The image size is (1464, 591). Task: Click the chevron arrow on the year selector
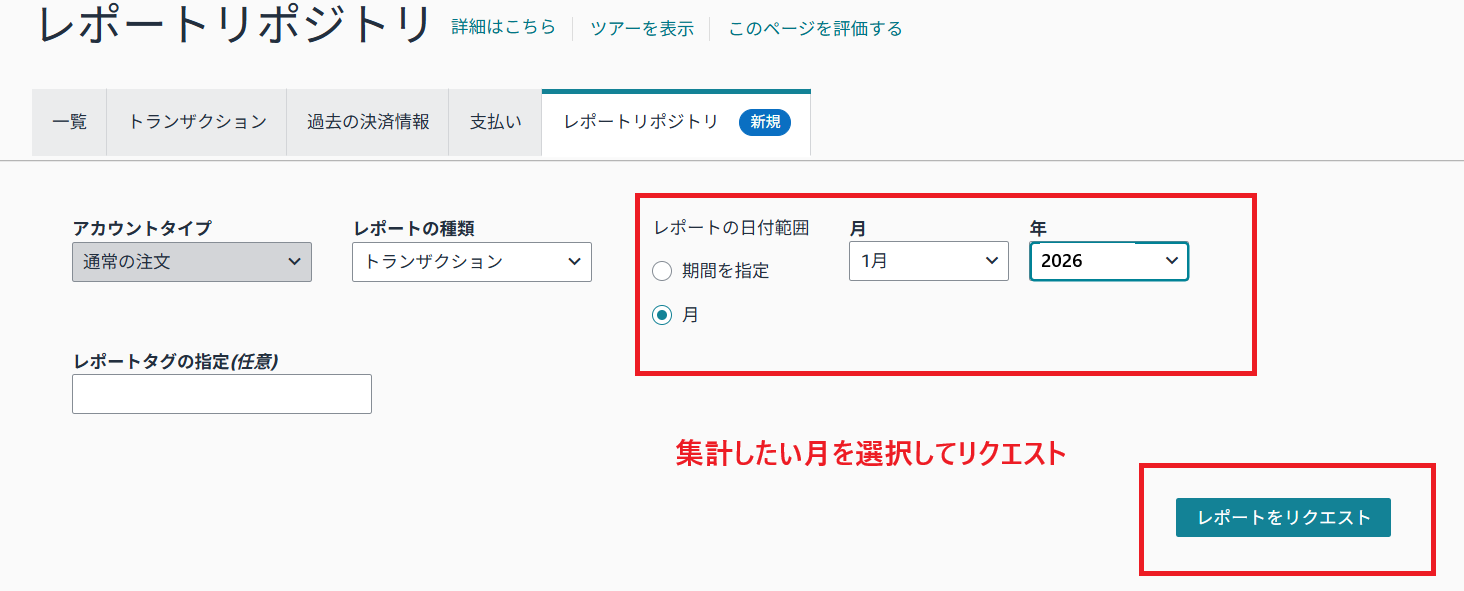[1172, 261]
